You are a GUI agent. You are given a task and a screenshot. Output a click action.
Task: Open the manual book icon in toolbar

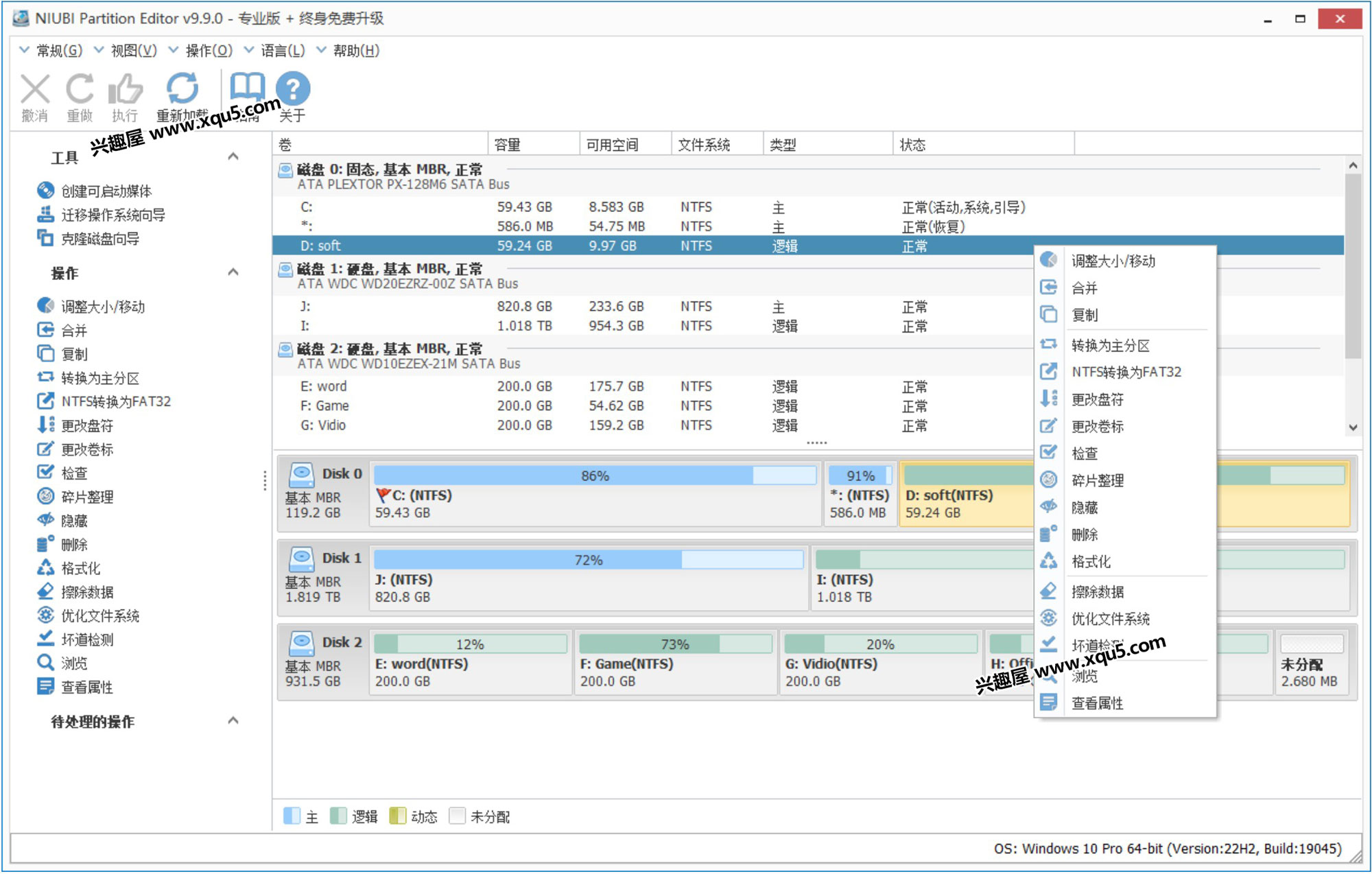pos(247,88)
